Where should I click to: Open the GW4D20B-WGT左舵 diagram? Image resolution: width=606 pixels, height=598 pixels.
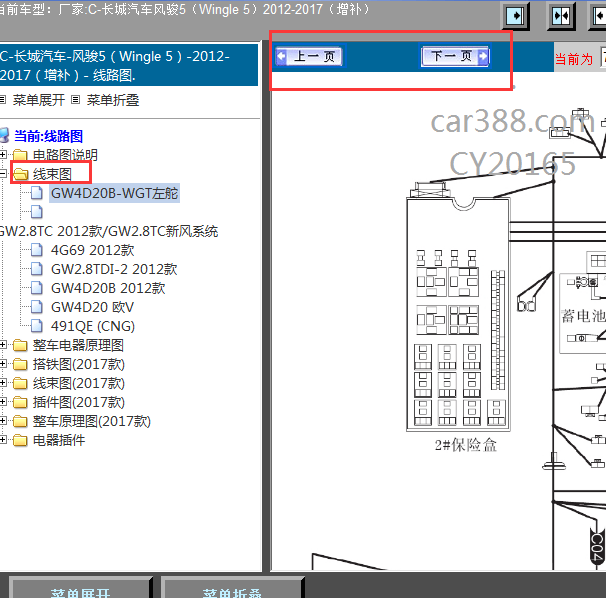[x=114, y=193]
